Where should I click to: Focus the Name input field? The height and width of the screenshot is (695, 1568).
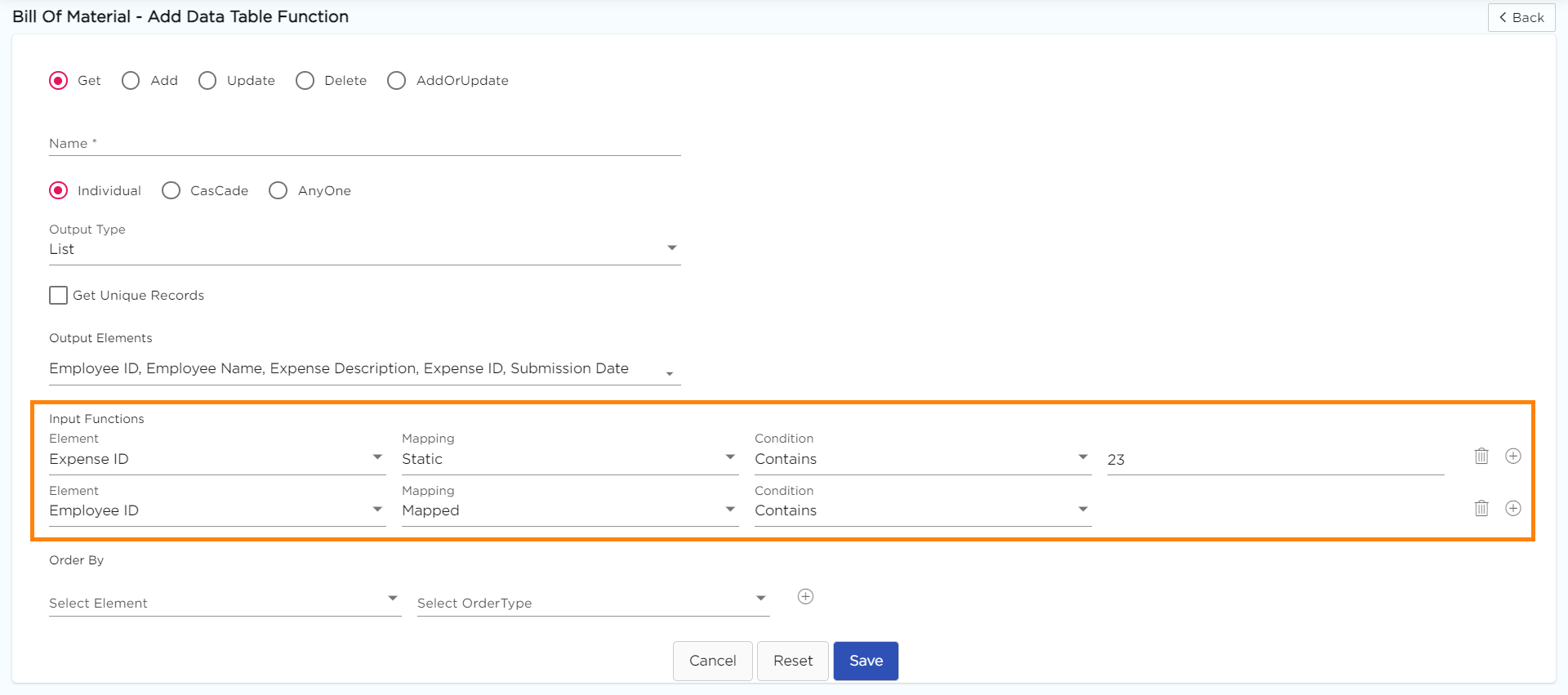click(x=364, y=145)
